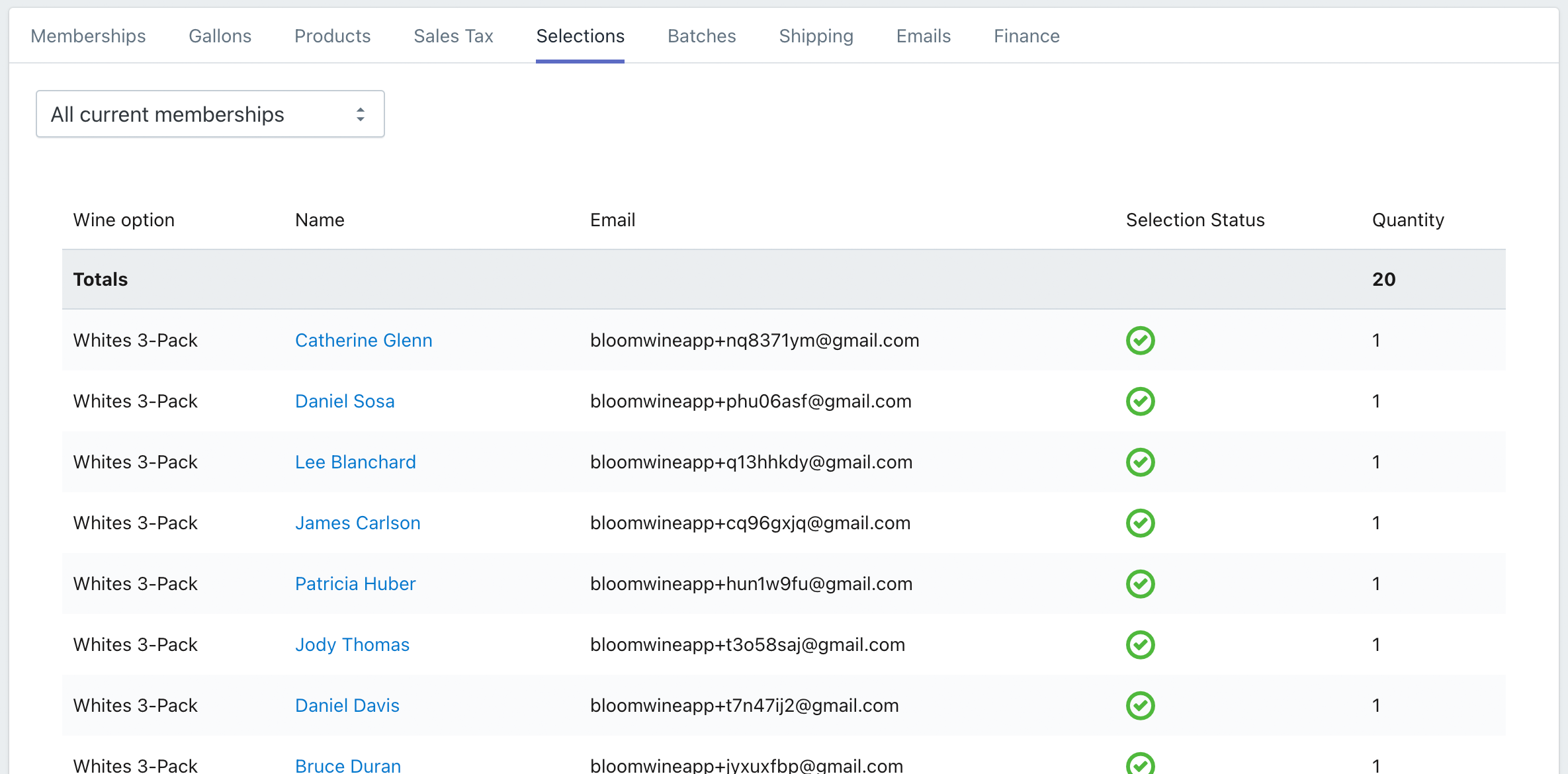Click Patricia Huber's selection status checkmark
Screen dimensions: 1568x774
click(x=1140, y=584)
